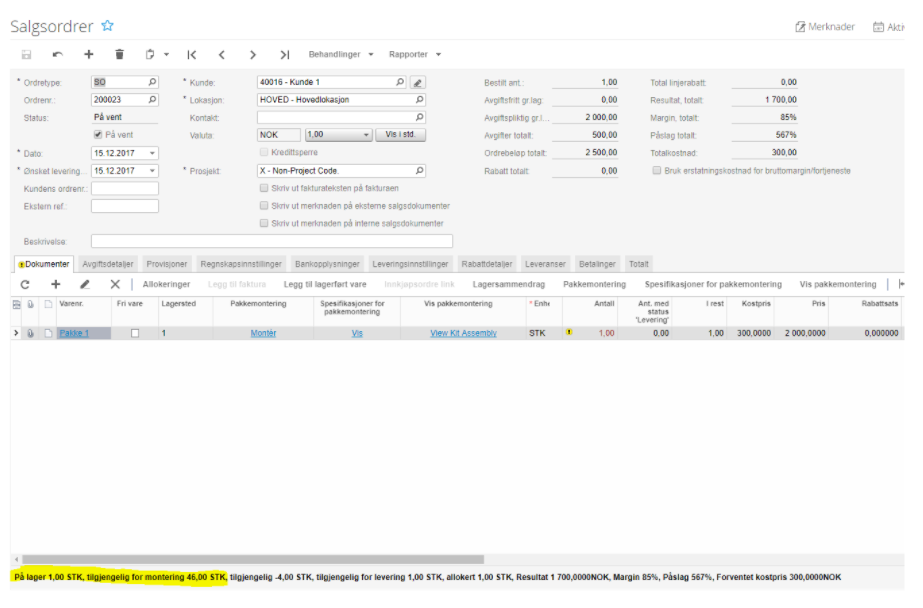
Task: Open the Behandlinger dropdown menu
Action: click(x=341, y=55)
